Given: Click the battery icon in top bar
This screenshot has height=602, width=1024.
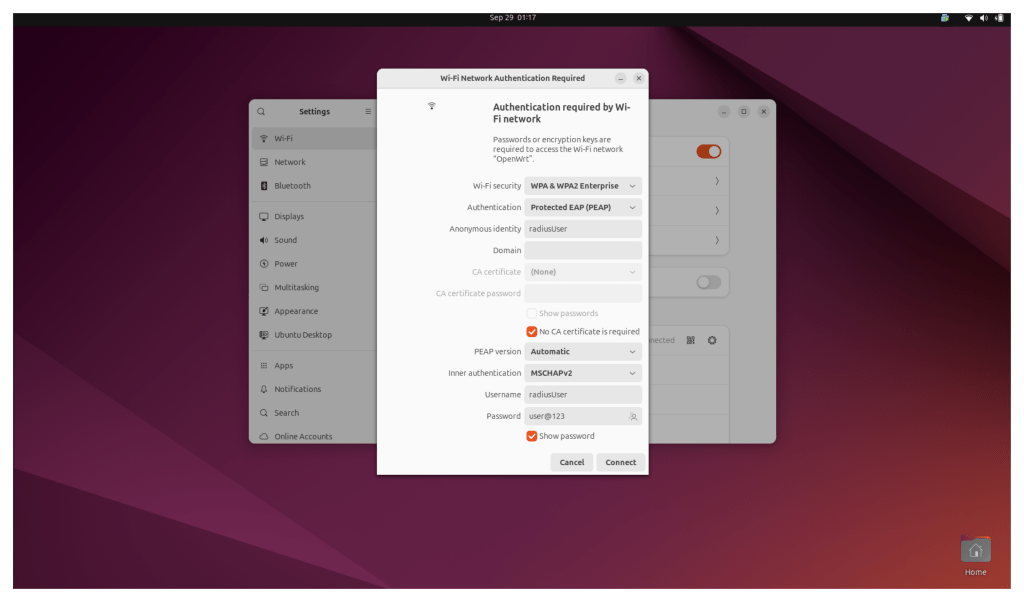Looking at the screenshot, I should click(x=998, y=17).
